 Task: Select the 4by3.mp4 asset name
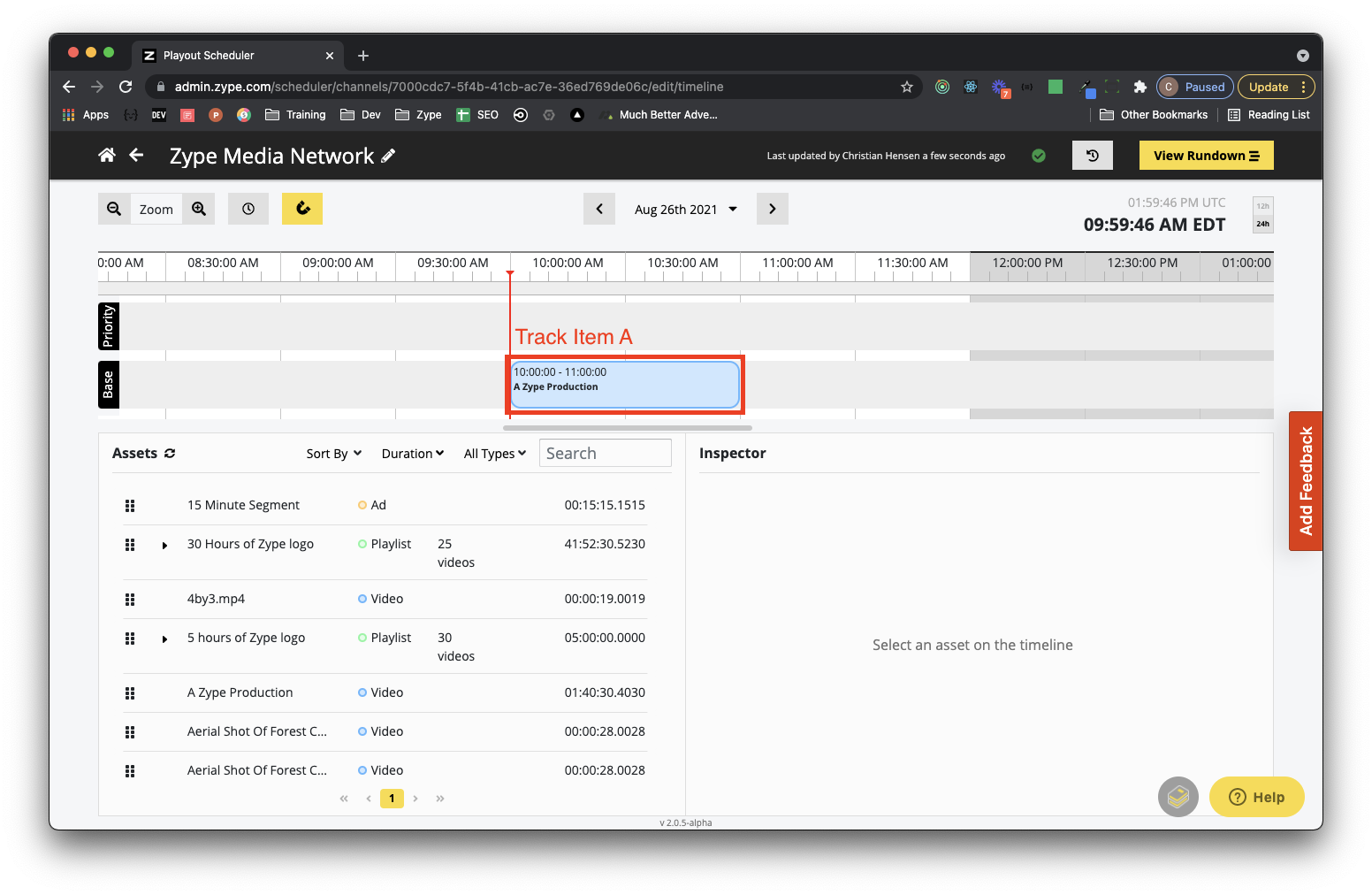pos(216,599)
